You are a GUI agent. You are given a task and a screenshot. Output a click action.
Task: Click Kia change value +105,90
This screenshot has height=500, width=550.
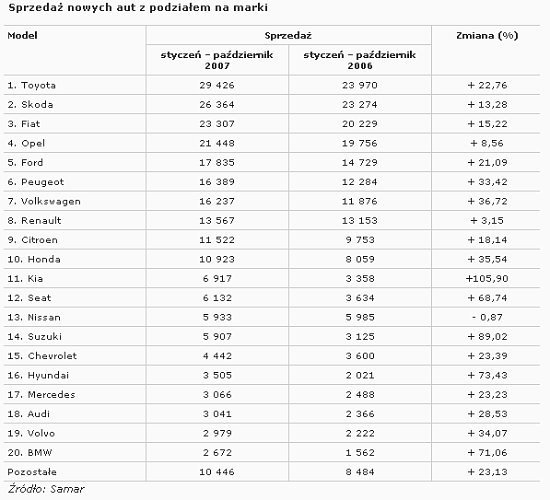487,279
